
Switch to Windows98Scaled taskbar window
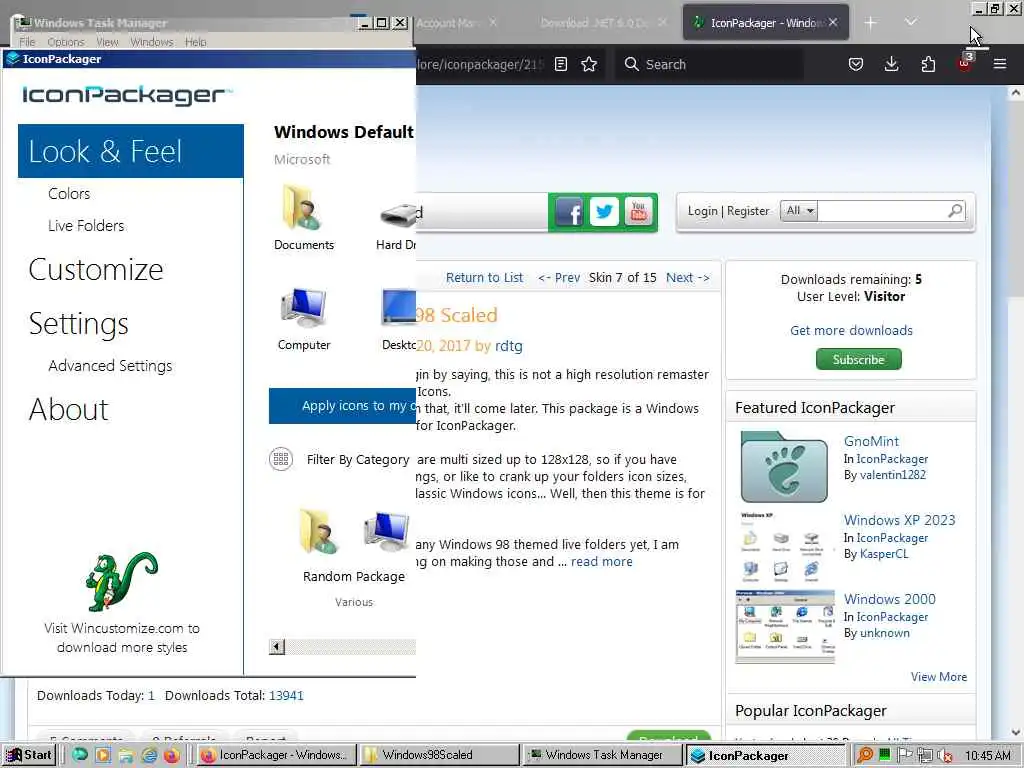pos(440,755)
